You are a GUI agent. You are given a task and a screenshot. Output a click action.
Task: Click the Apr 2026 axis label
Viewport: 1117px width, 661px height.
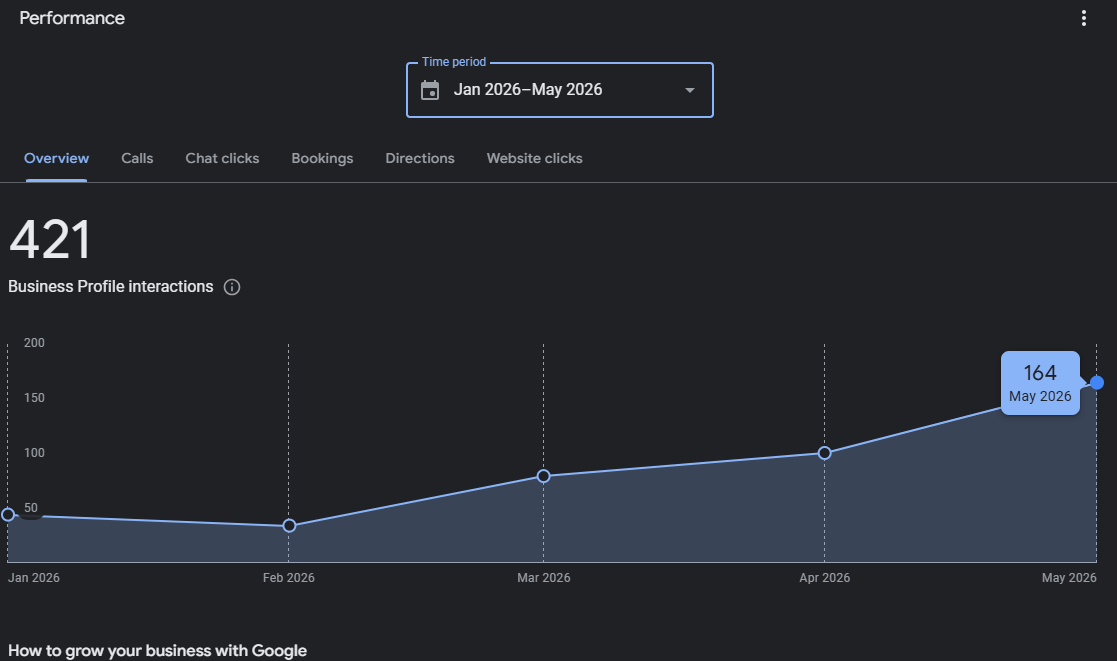coord(824,578)
